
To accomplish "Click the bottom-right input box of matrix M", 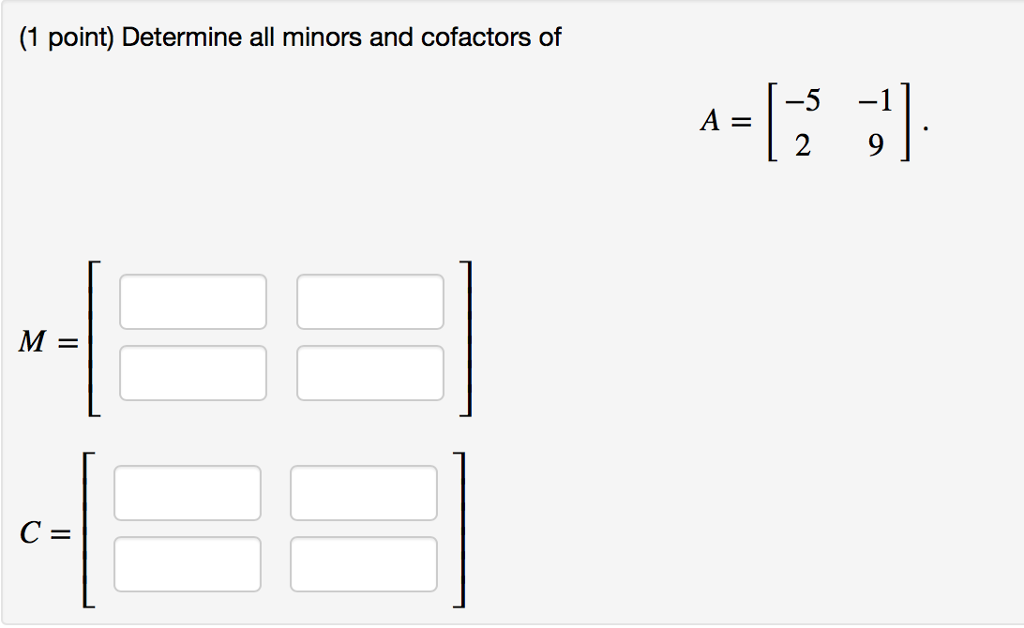I will pyautogui.click(x=370, y=372).
